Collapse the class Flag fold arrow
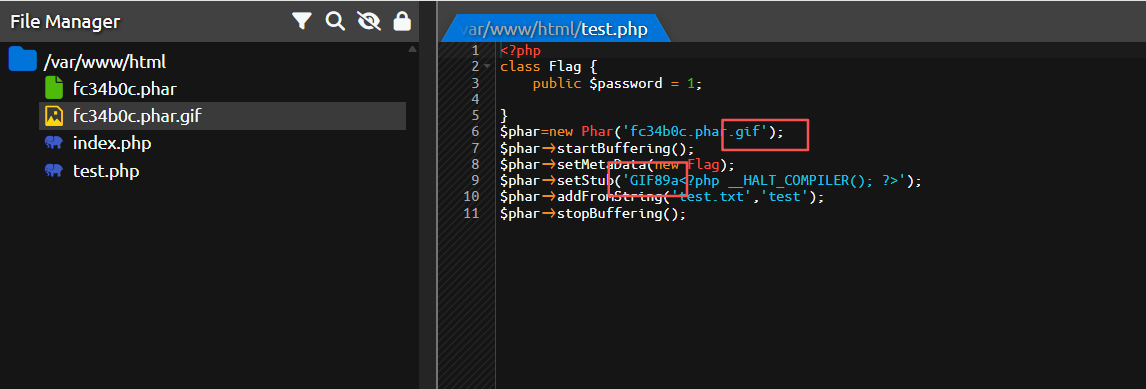Viewport: 1146px width, 389px height. tap(487, 67)
